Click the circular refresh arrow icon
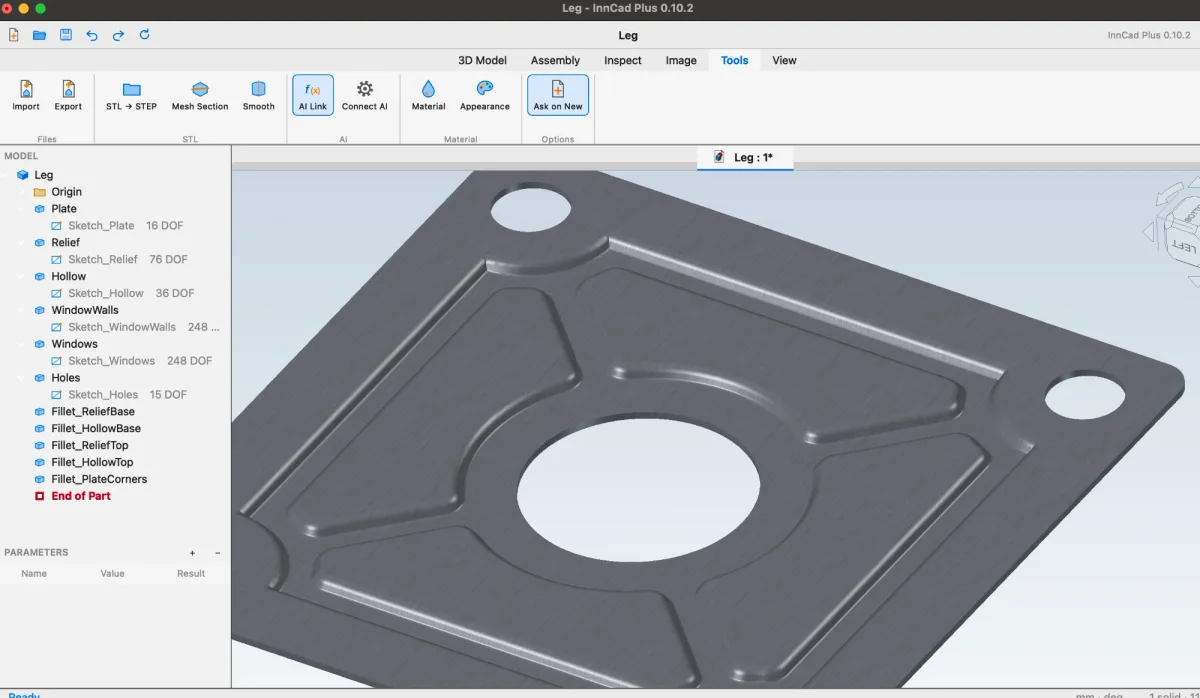This screenshot has width=1200, height=698. pyautogui.click(x=144, y=35)
